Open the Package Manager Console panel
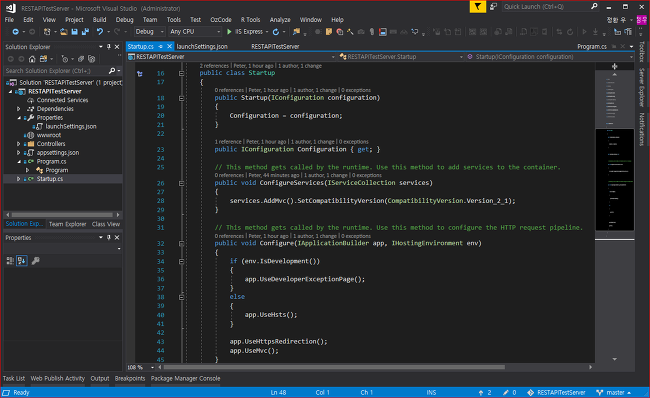This screenshot has height=398, width=650. click(185, 379)
